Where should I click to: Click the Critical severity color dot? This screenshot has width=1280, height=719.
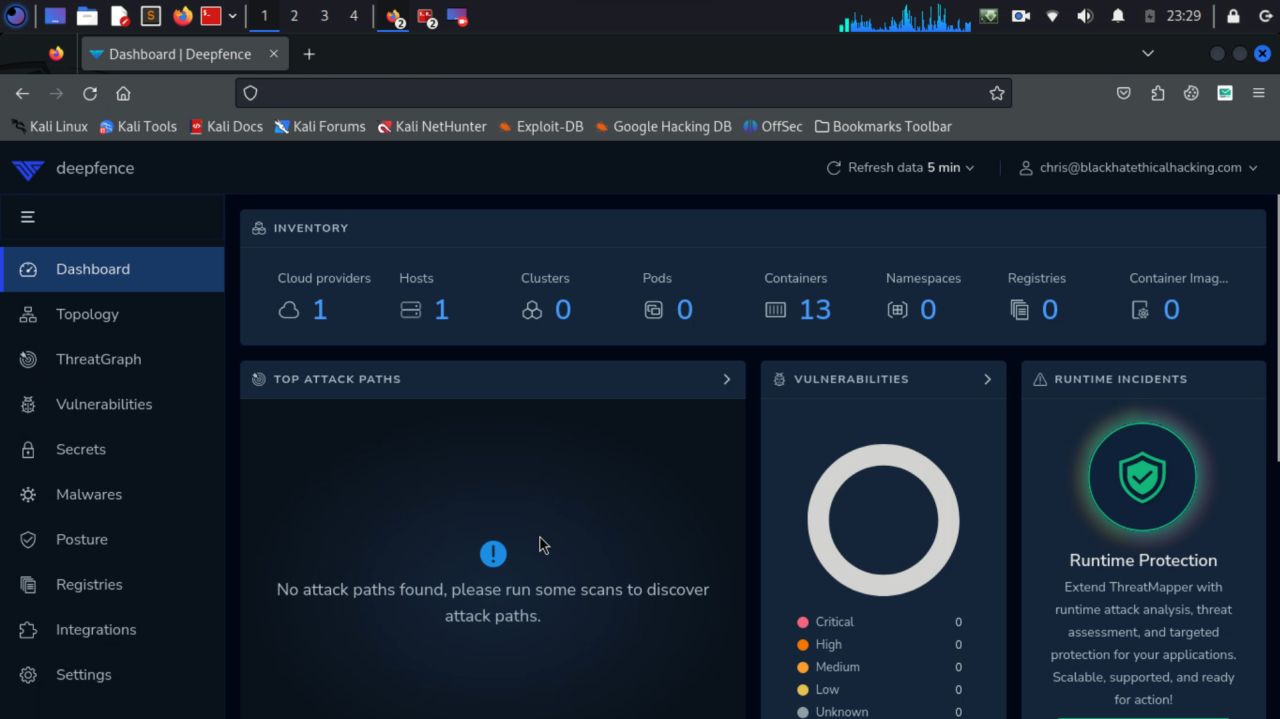[803, 621]
